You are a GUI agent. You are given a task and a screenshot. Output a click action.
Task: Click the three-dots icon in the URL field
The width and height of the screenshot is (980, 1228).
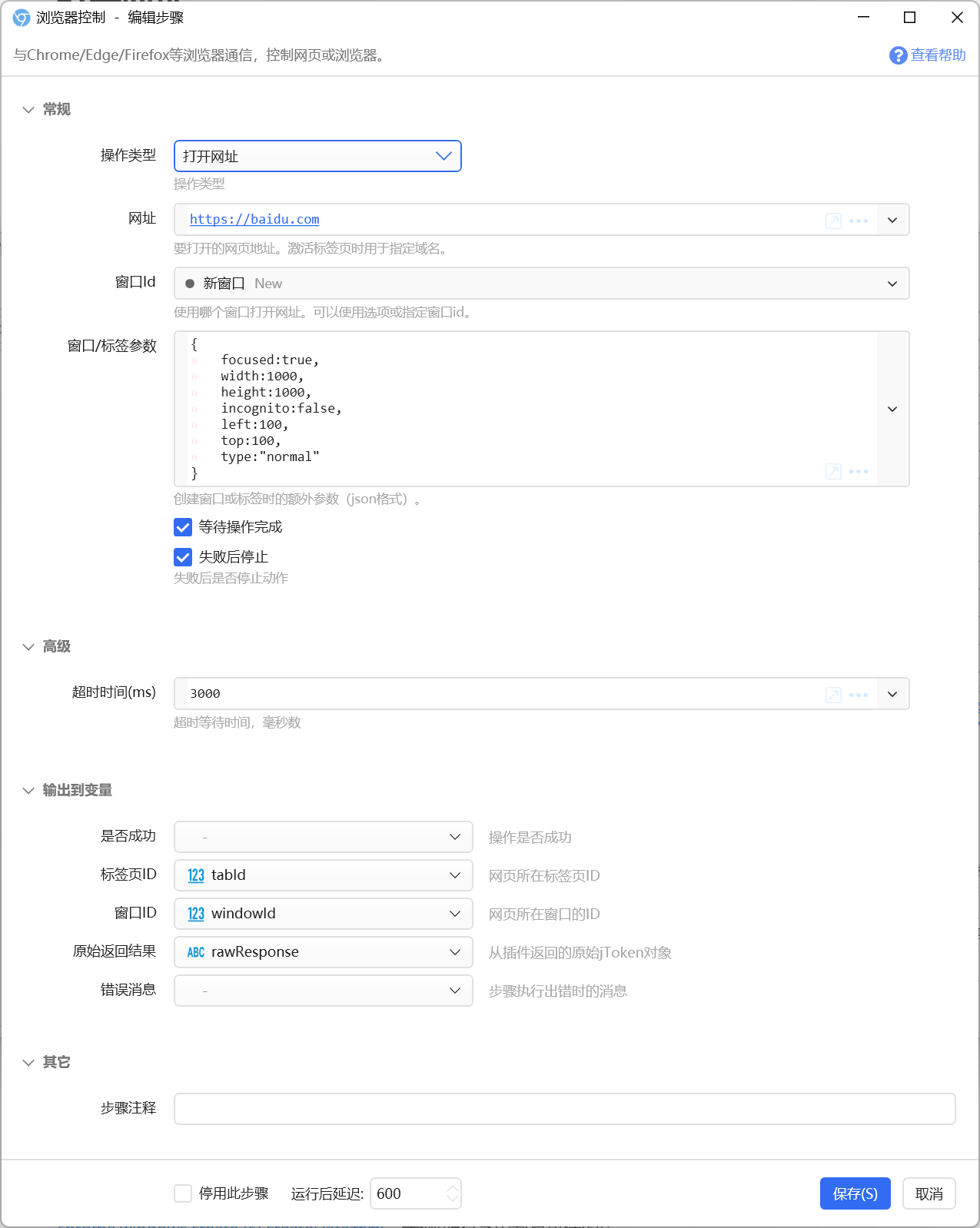click(x=859, y=221)
